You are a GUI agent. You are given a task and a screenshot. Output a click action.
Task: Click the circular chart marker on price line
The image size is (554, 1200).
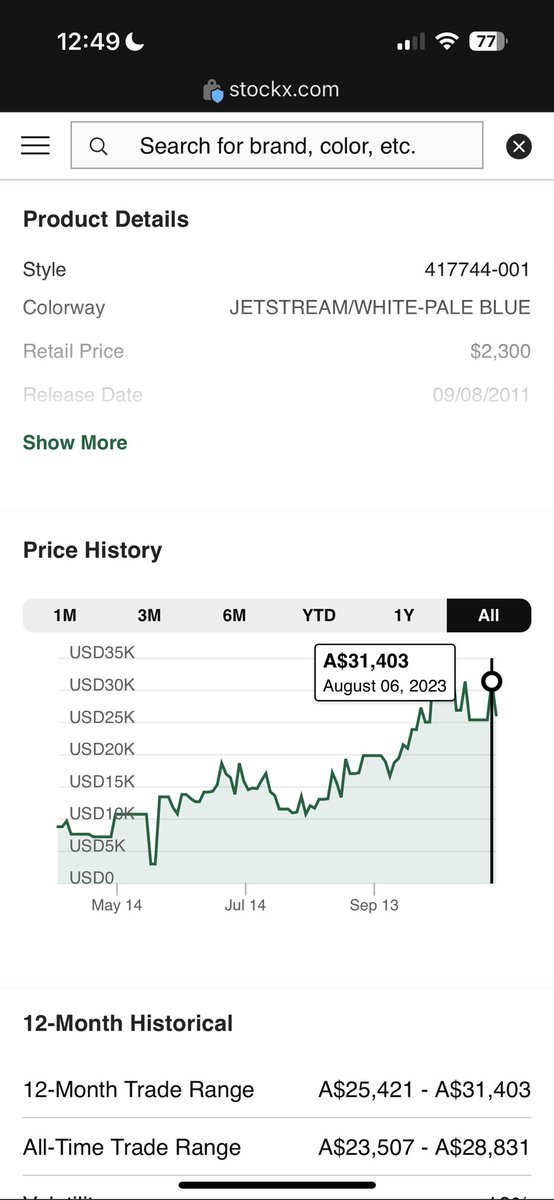pos(492,682)
